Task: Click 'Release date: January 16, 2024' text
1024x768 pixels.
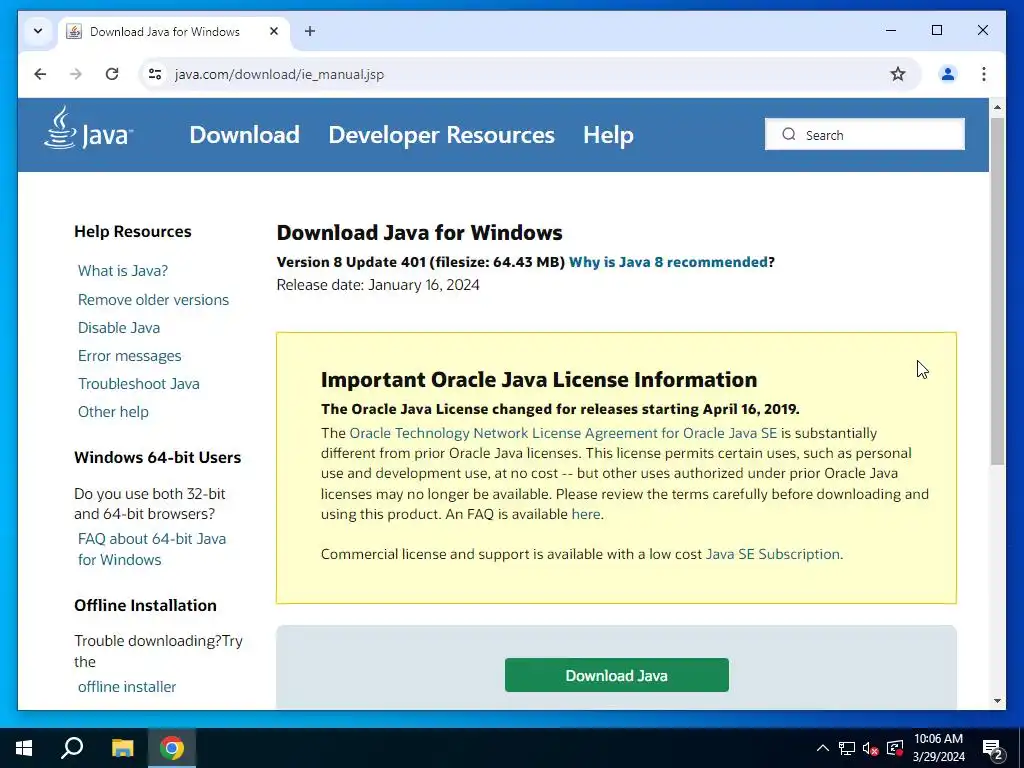Action: click(378, 285)
